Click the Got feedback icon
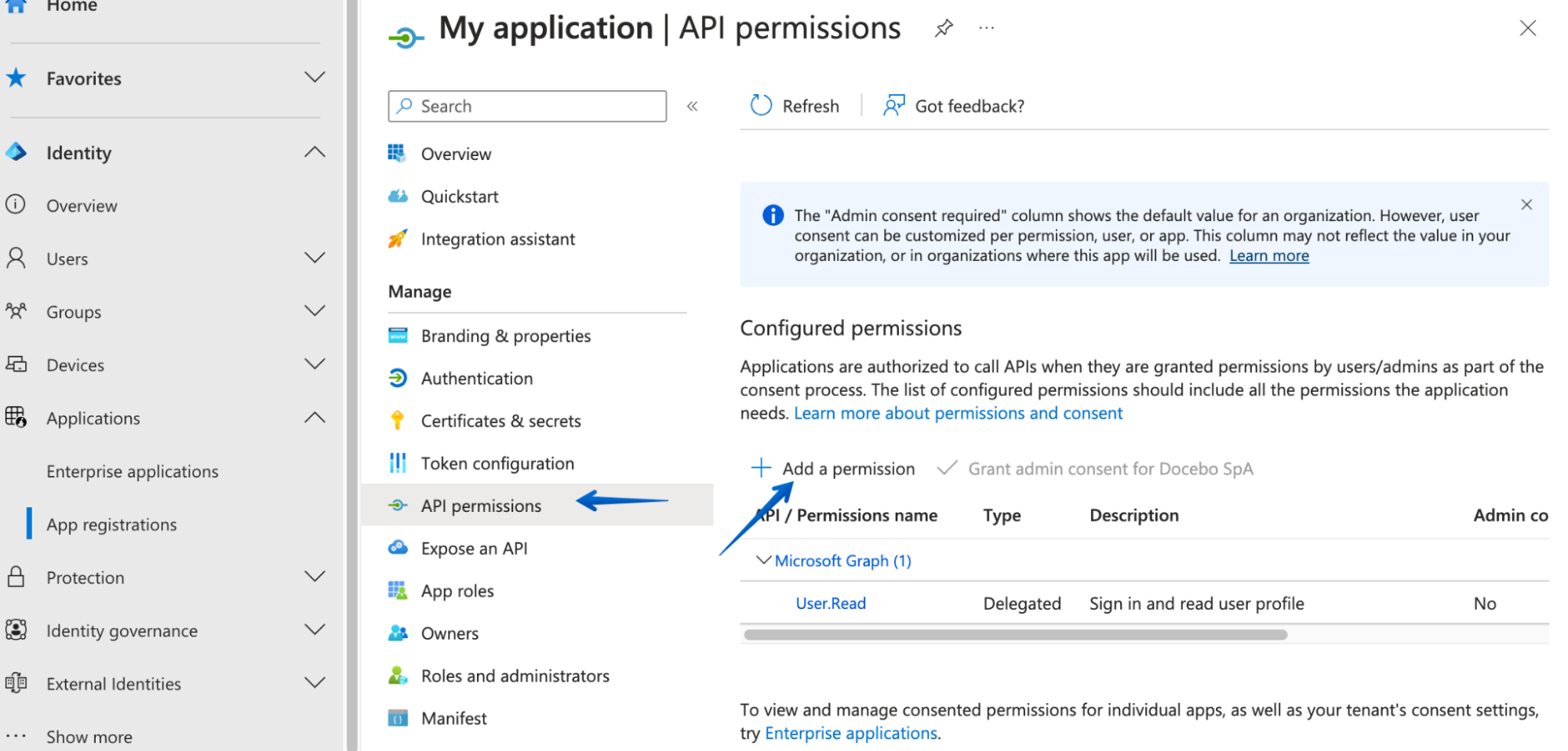The height and width of the screenshot is (751, 1568). click(893, 105)
